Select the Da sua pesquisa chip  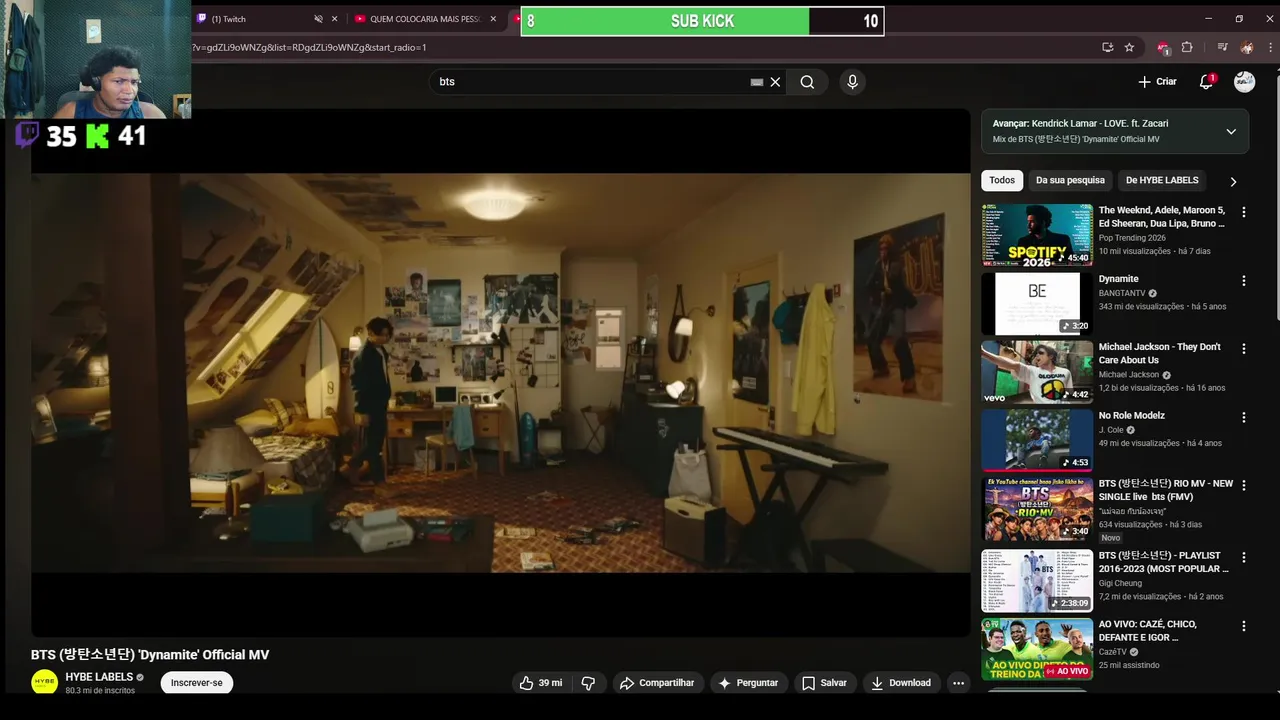(x=1070, y=180)
